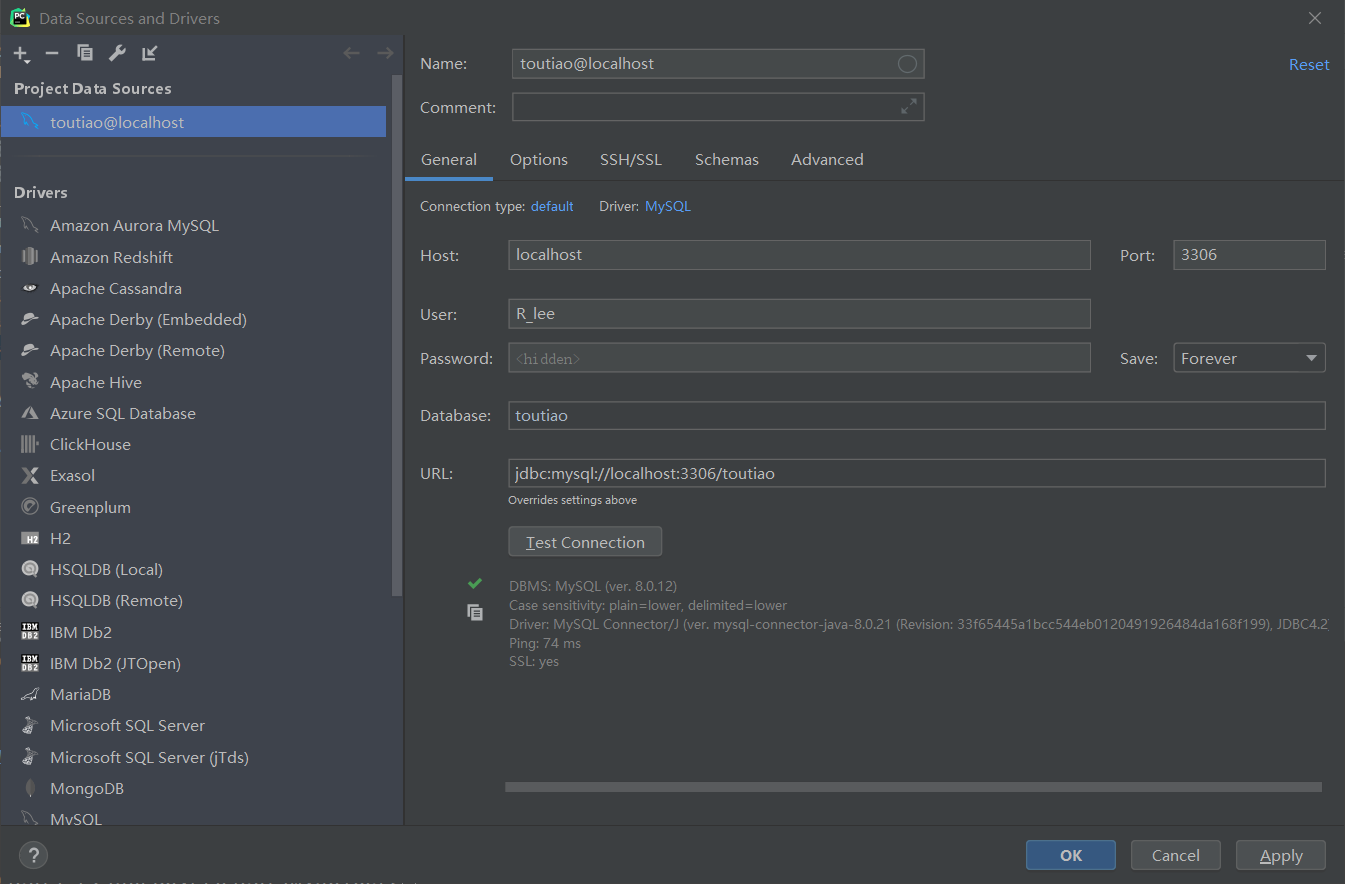Screen dimensions: 1345x884
Task: Click the Port input field
Action: point(1249,254)
